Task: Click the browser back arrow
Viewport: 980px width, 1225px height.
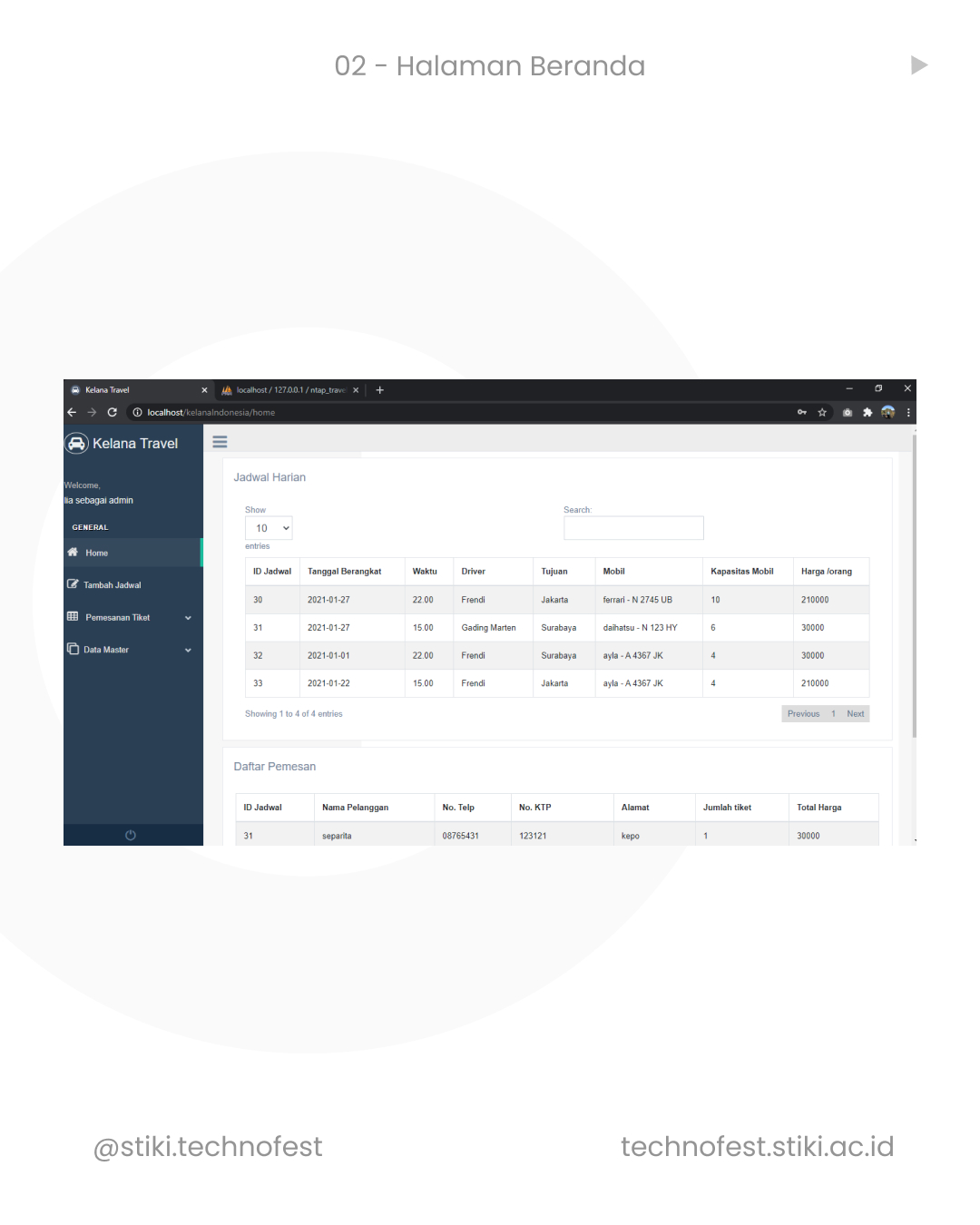Action: [x=72, y=412]
